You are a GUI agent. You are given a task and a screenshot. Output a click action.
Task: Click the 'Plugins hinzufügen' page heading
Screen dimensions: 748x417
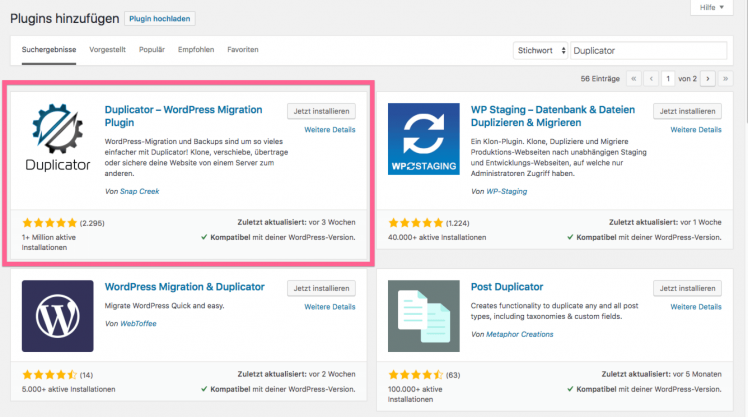tap(64, 19)
